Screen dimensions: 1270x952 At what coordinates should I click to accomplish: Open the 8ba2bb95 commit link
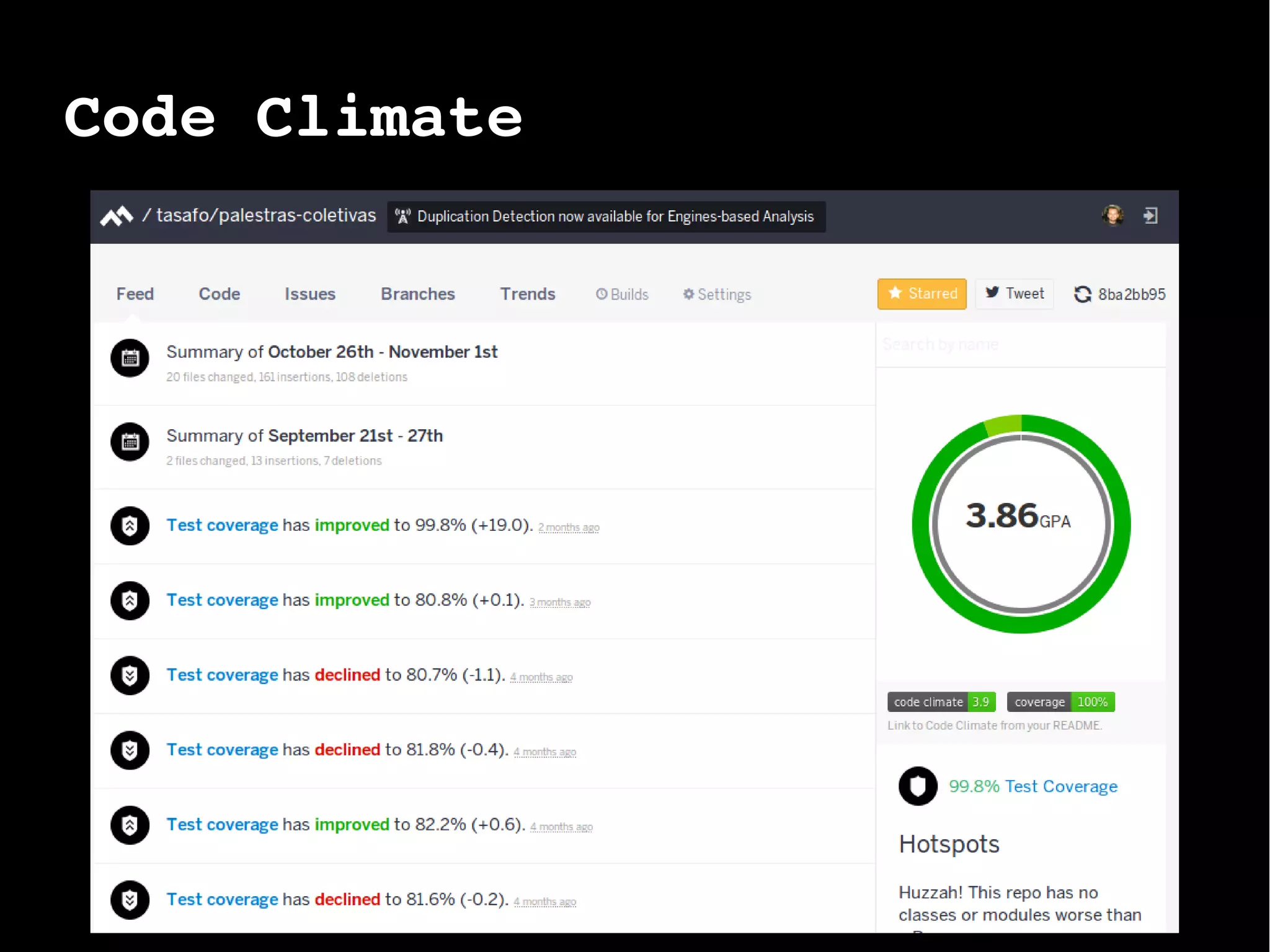point(1132,295)
